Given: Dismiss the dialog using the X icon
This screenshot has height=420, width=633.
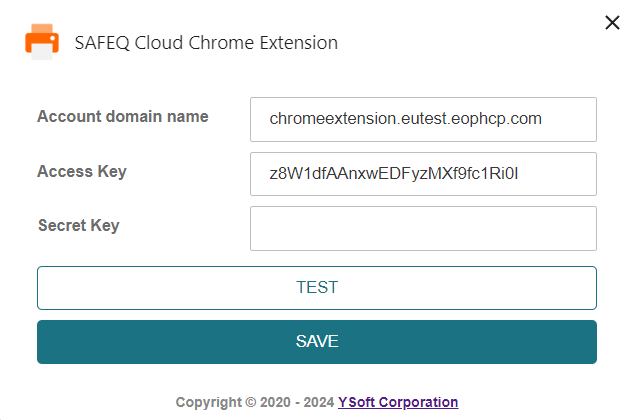Looking at the screenshot, I should tap(613, 23).
